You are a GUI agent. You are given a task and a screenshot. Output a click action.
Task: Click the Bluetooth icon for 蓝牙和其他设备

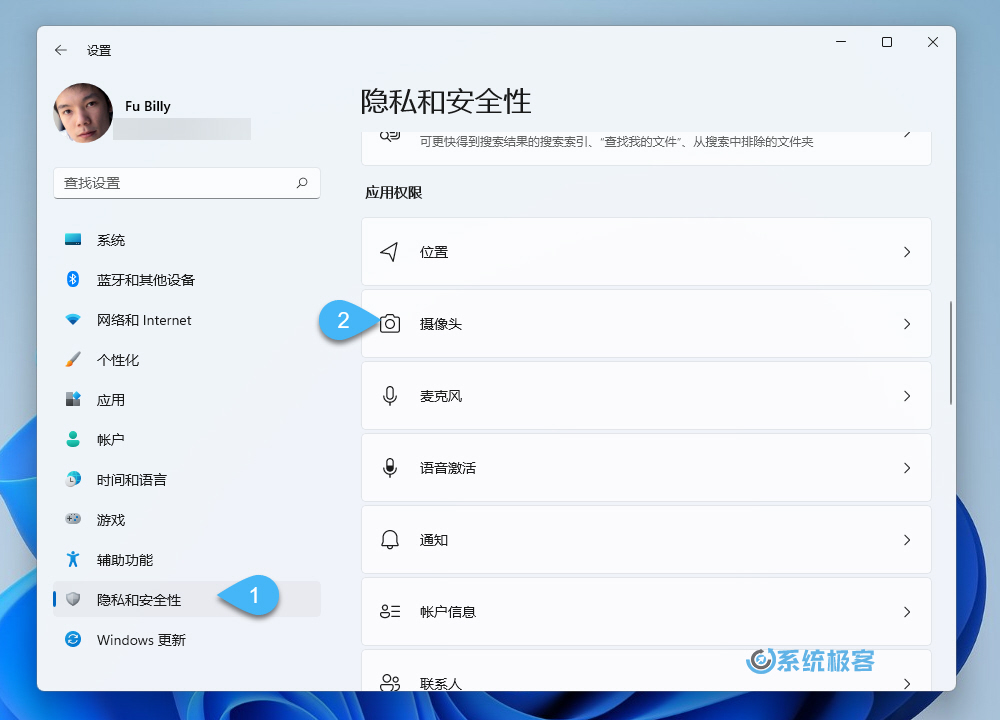point(73,279)
